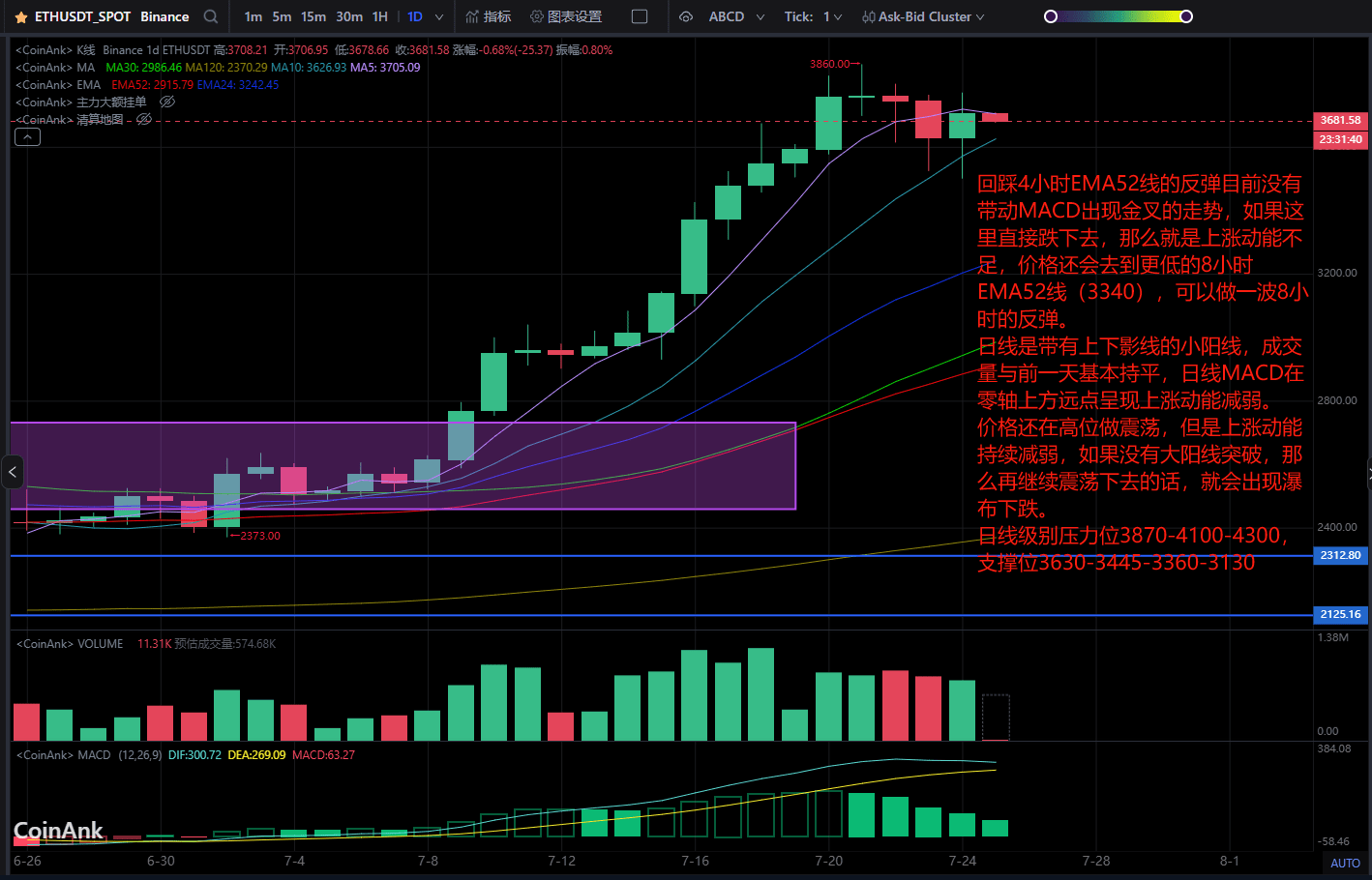Toggle visibility eye for 主力大额挂单
1372x880 pixels.
point(166,102)
